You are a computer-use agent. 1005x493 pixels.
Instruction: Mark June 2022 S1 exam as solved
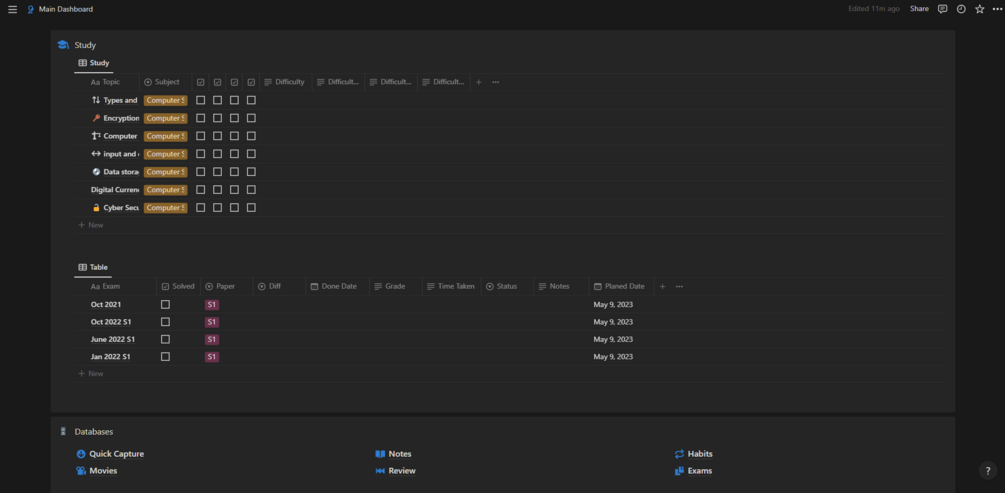165,339
